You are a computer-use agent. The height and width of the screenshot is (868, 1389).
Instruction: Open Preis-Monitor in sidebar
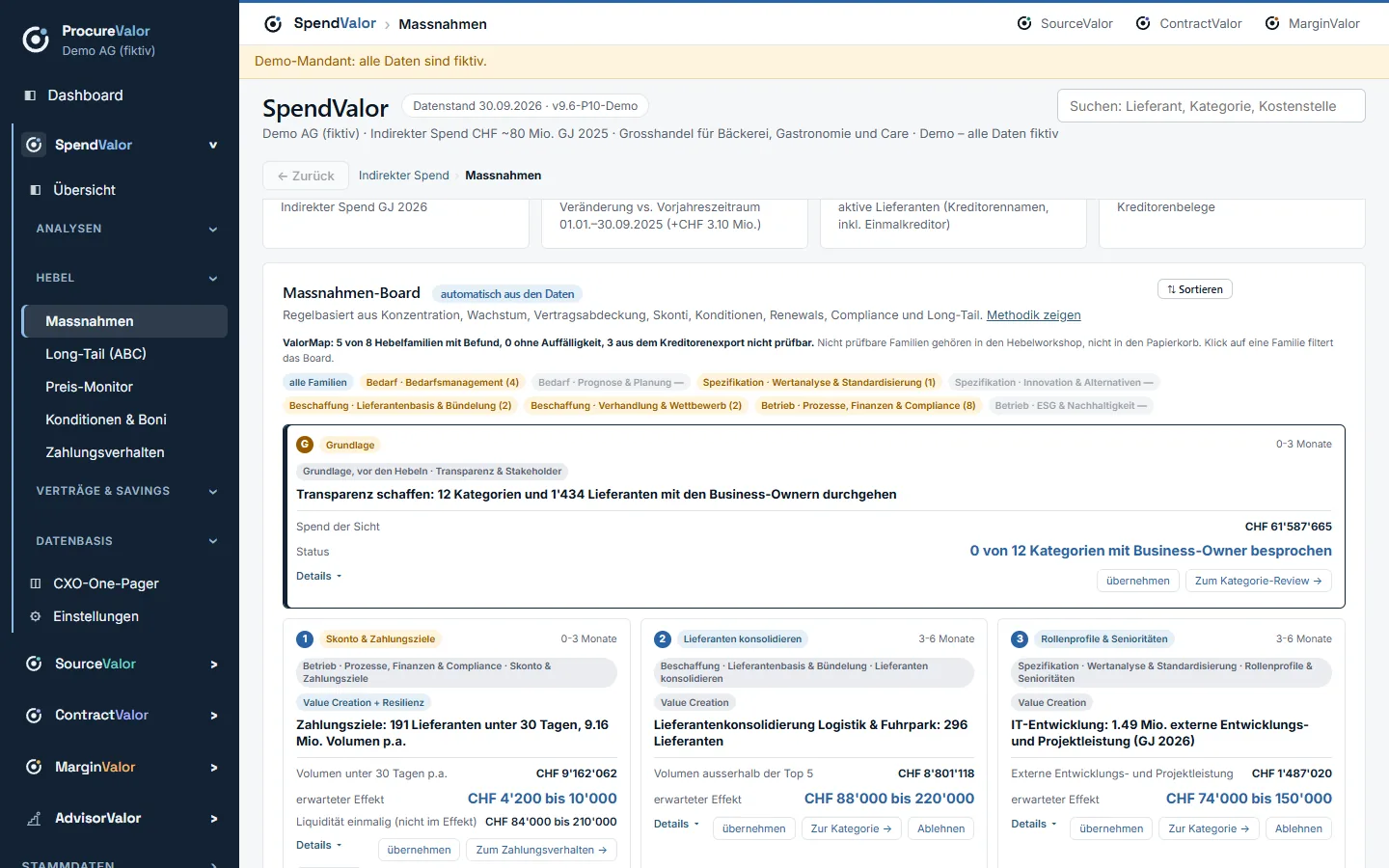coord(124,387)
